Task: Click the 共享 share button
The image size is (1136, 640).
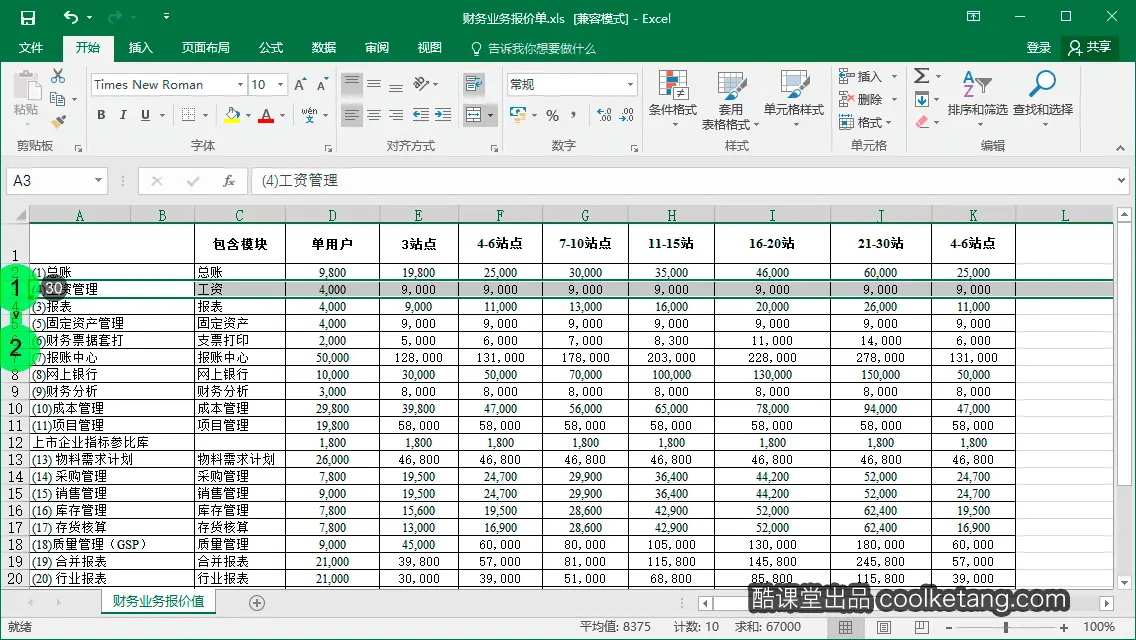Action: tap(1090, 48)
